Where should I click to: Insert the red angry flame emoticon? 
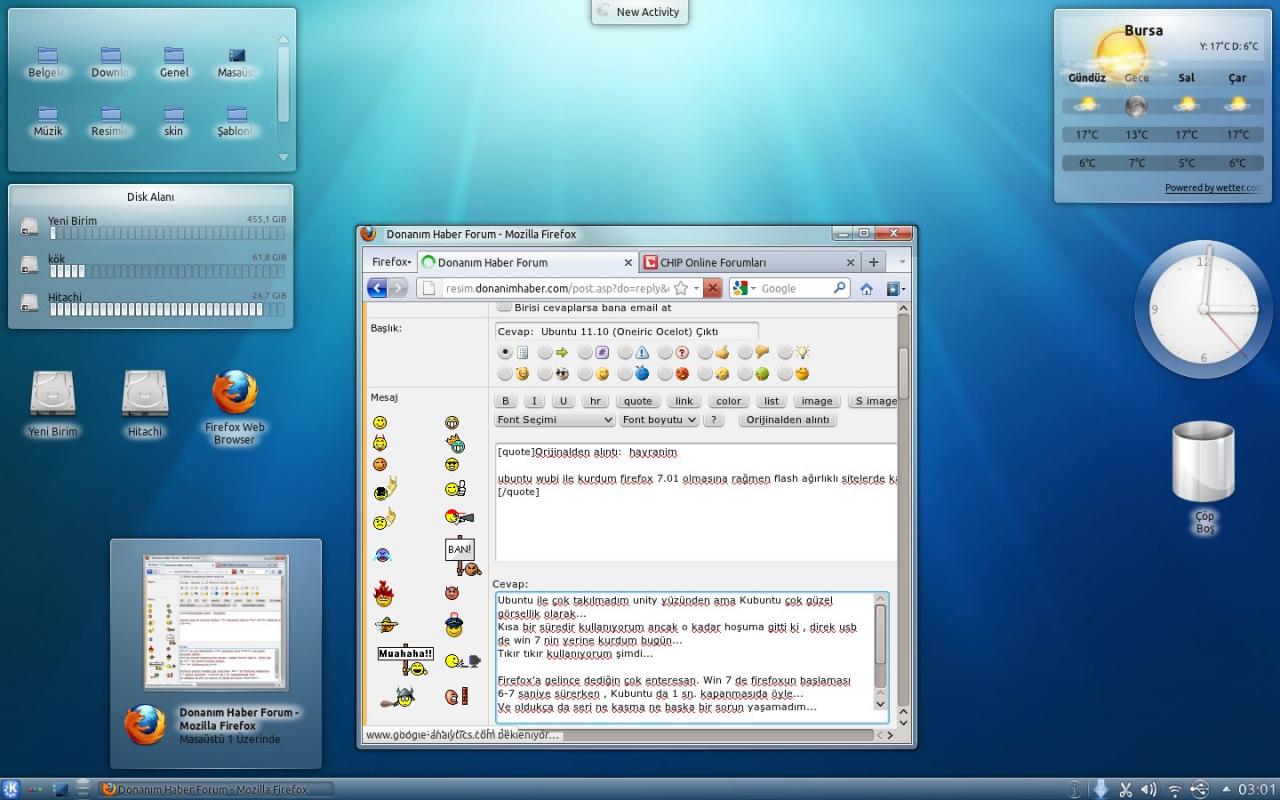(x=383, y=595)
